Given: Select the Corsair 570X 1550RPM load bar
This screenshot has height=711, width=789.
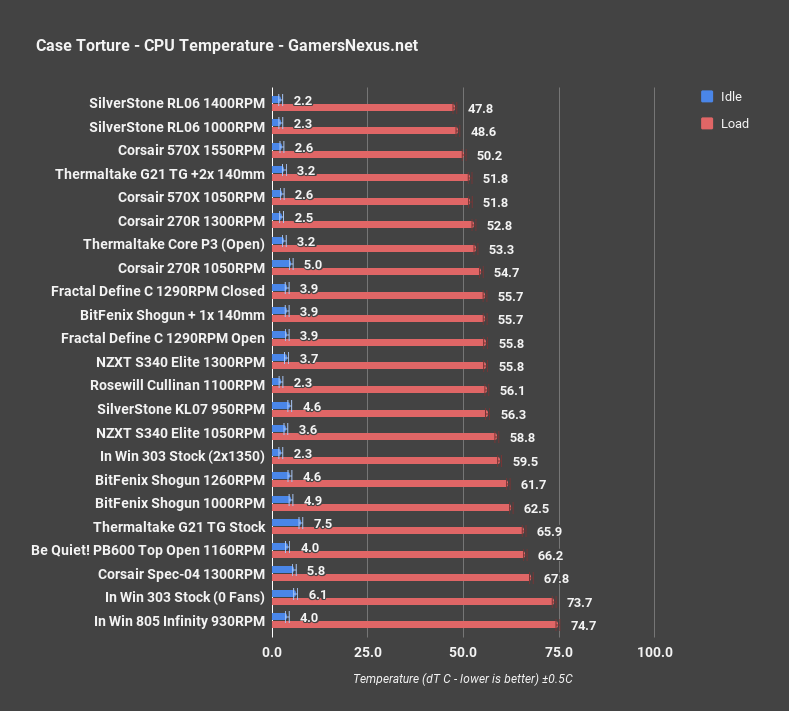Looking at the screenshot, I should pos(367,154).
